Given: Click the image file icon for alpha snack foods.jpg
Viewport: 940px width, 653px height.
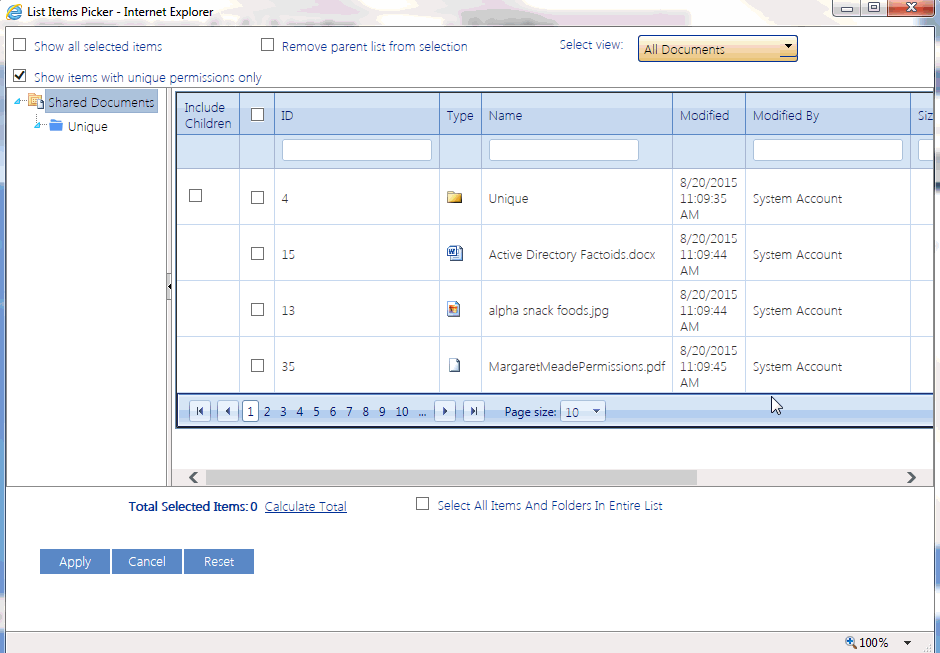Looking at the screenshot, I should pos(457,309).
